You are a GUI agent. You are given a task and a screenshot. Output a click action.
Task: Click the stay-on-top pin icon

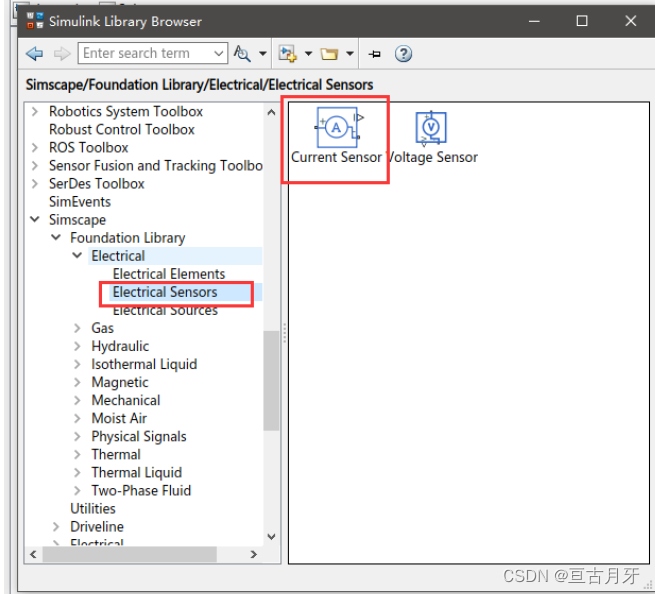[375, 53]
